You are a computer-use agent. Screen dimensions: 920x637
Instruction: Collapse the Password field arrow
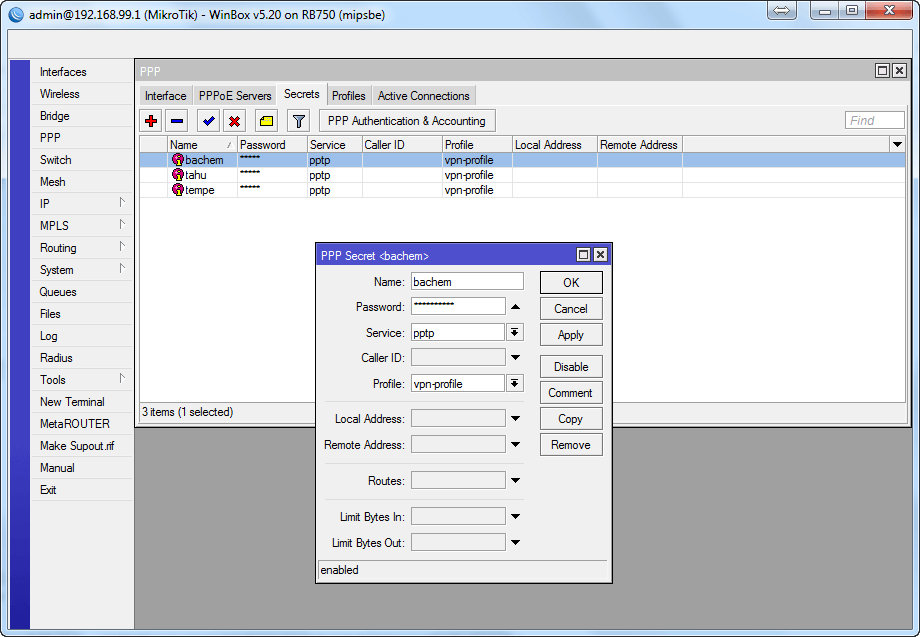tap(515, 307)
